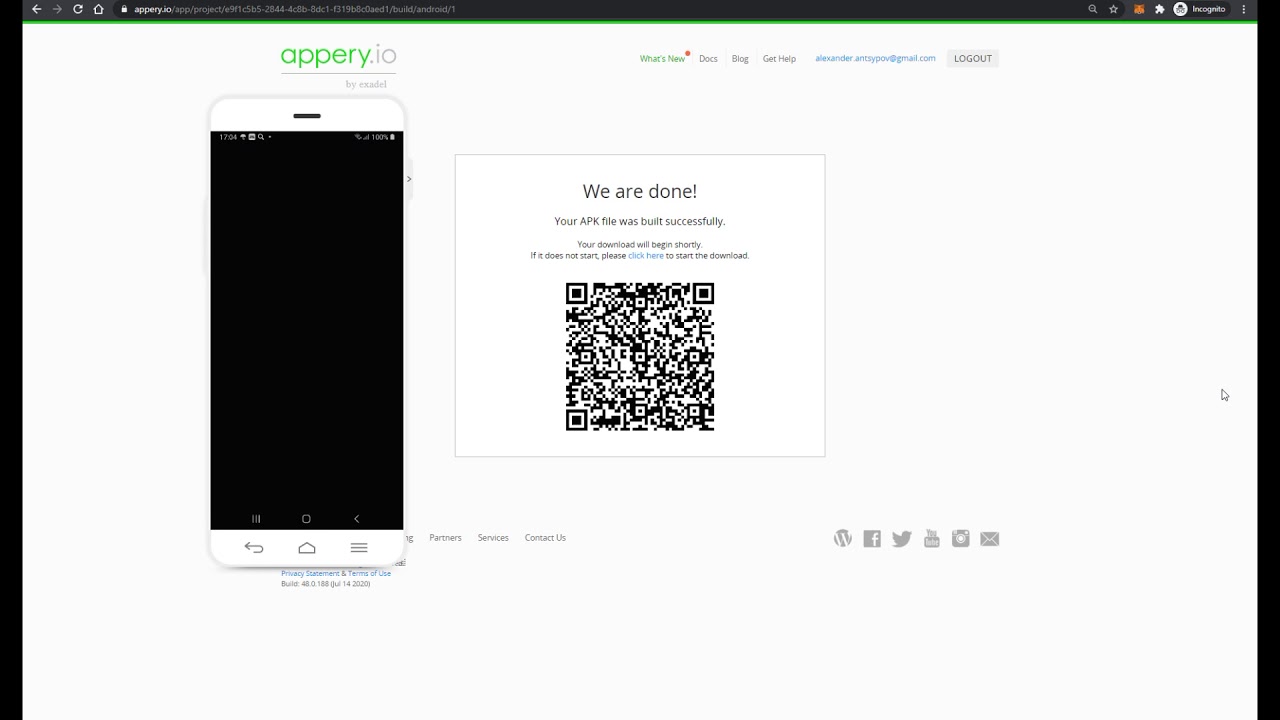Screen dimensions: 1280x720
Task: Go back in the browser
Action: pyautogui.click(x=37, y=9)
